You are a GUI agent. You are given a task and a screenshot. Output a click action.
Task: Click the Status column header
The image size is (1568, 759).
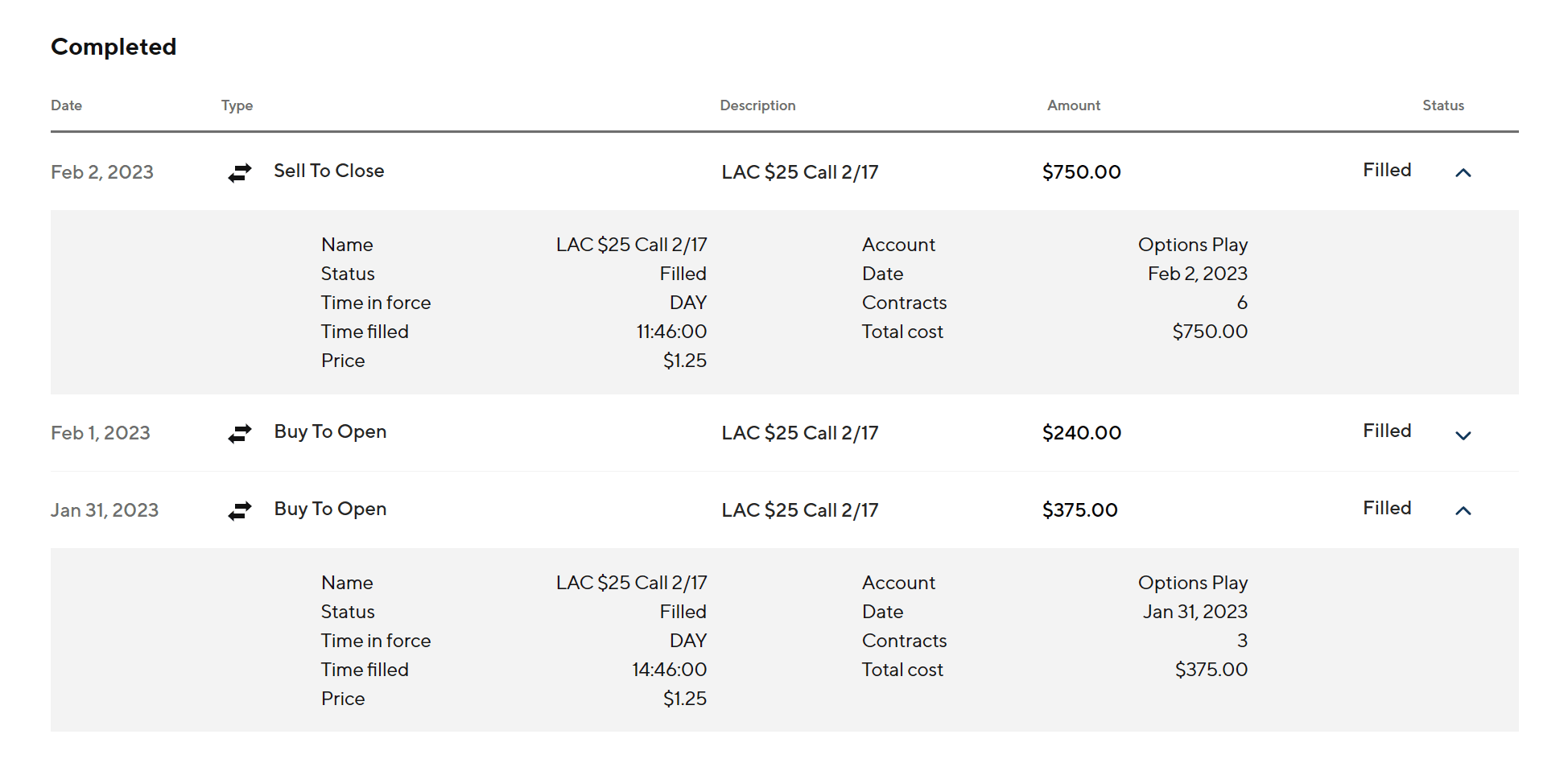(1442, 105)
